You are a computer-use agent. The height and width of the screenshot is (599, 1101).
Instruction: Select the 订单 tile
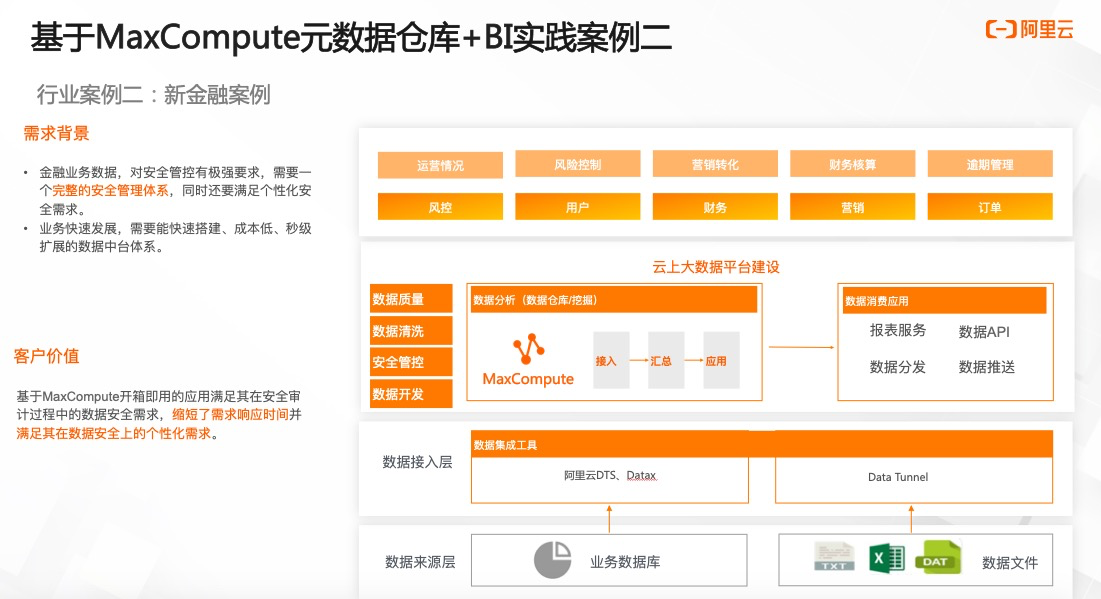tap(990, 207)
